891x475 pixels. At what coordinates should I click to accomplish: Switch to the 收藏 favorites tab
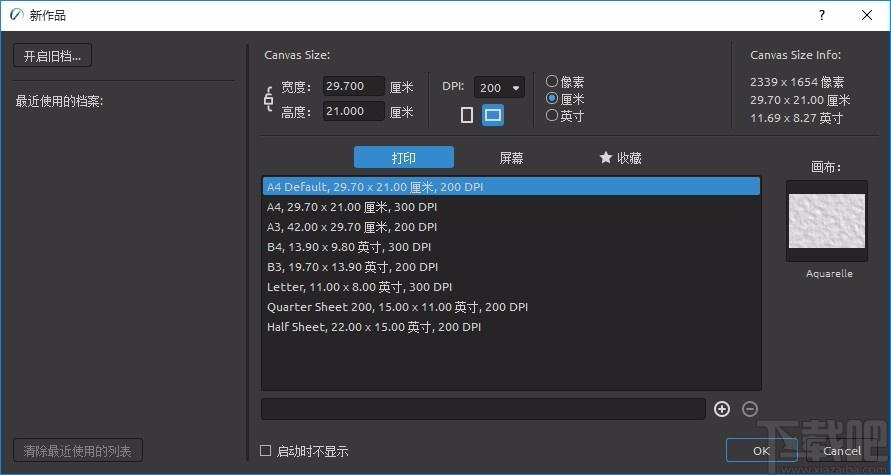coord(621,157)
